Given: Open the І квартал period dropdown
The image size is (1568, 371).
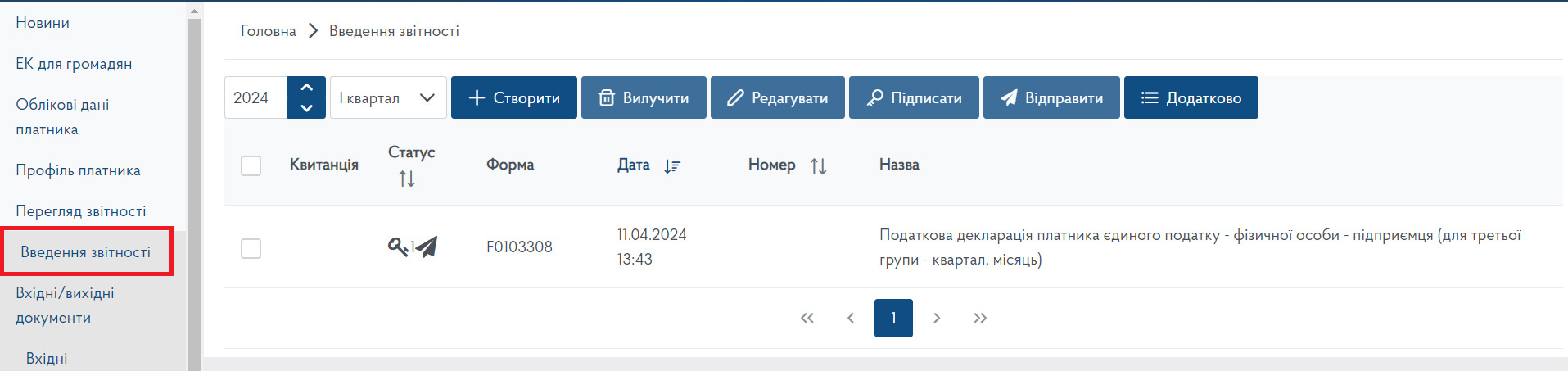Looking at the screenshot, I should coord(388,97).
